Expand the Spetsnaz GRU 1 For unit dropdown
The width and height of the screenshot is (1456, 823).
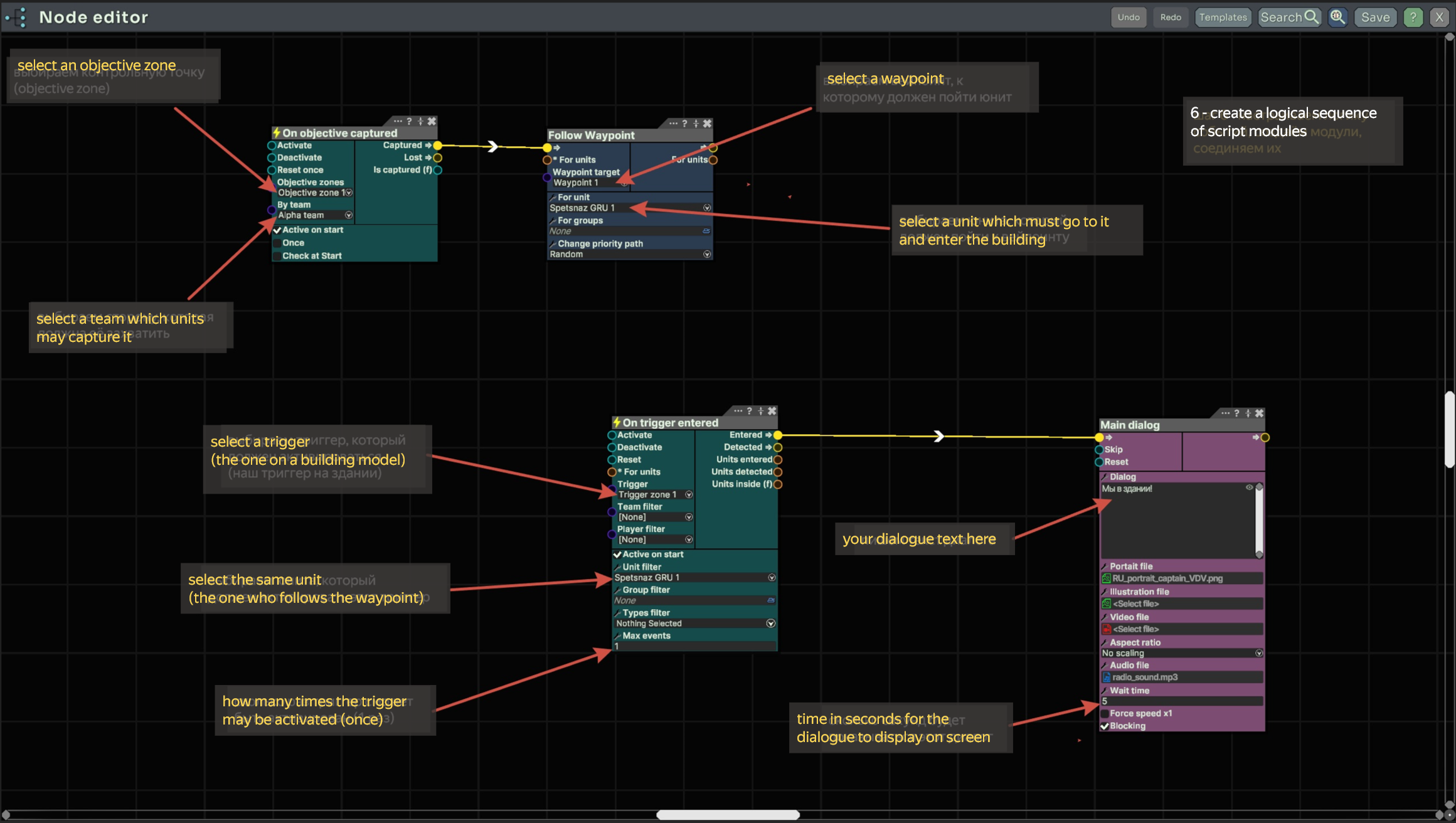coord(707,208)
